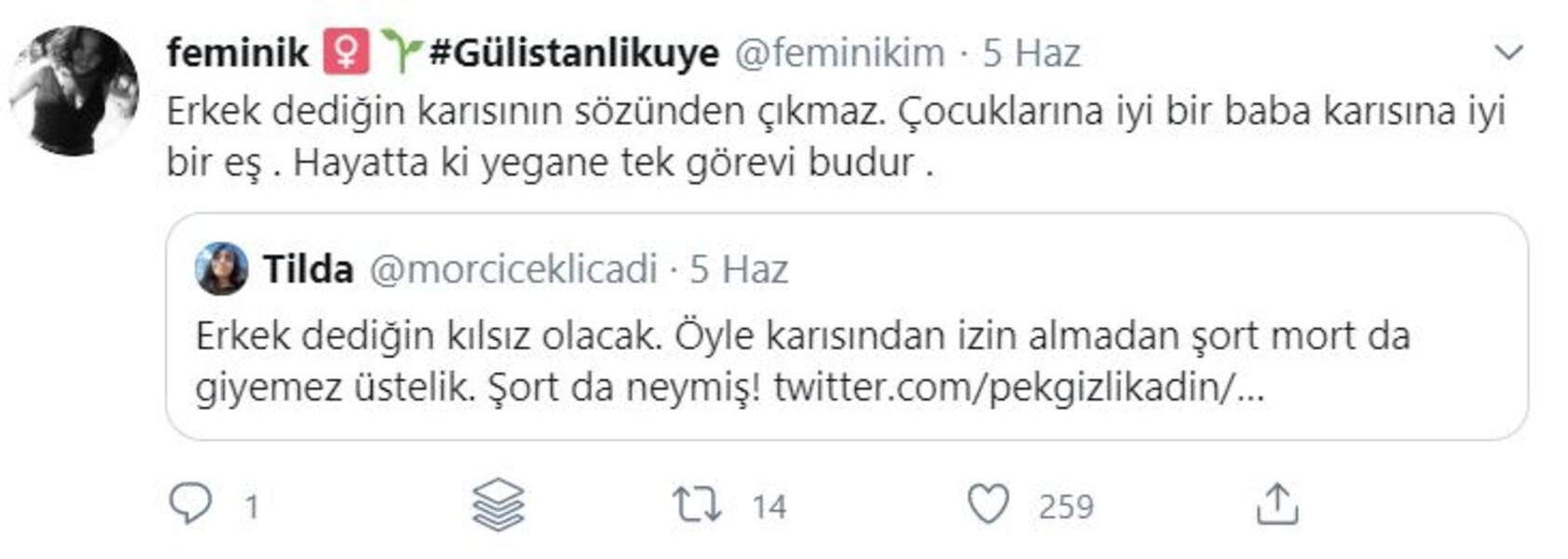The image size is (1568, 559).
Task: Open feminik's profile avatar picture
Action: [x=75, y=90]
